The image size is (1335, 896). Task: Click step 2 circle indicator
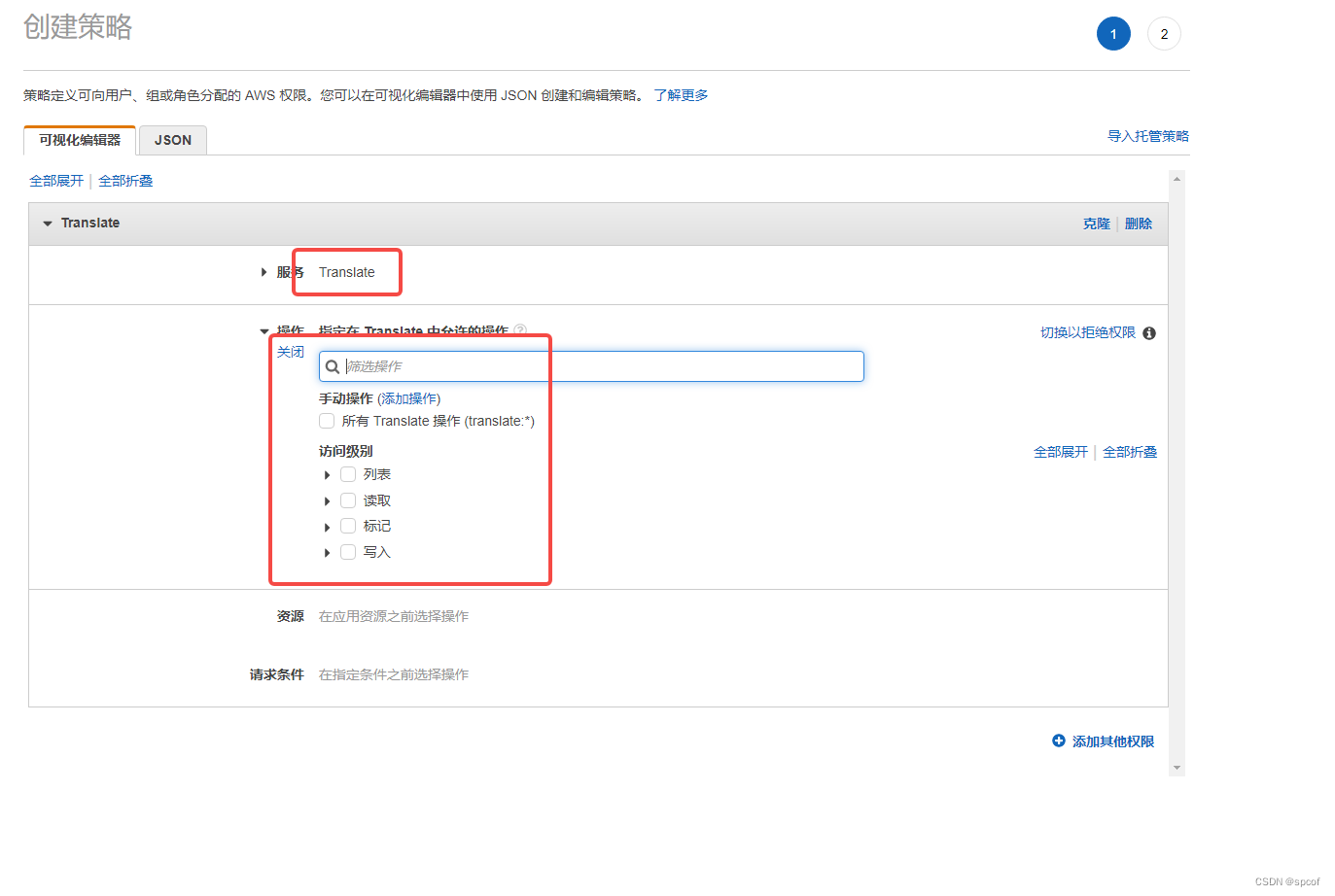(x=1164, y=34)
